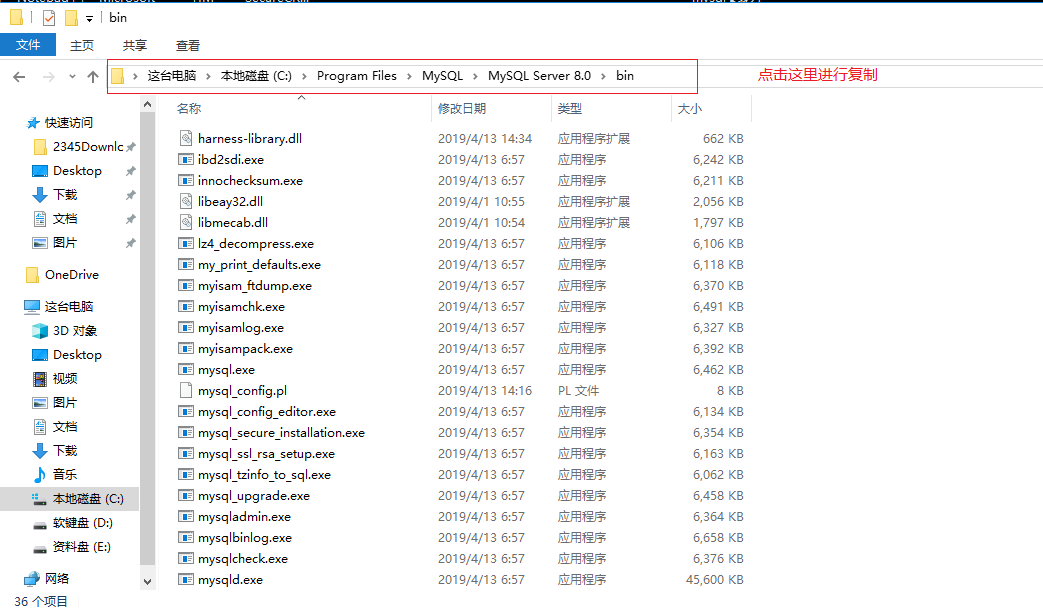Image resolution: width=1043 pixels, height=612 pixels.
Task: Expand chevron after 本地磁盘 (C:) in address bar
Action: (x=304, y=76)
